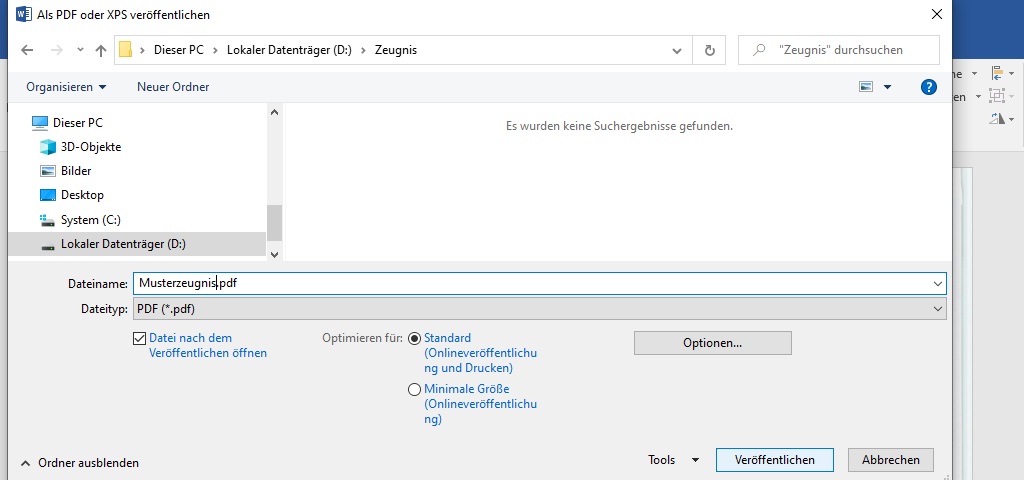Screen dimensions: 1024x480
Task: Click the change view icon
Action: tap(866, 87)
